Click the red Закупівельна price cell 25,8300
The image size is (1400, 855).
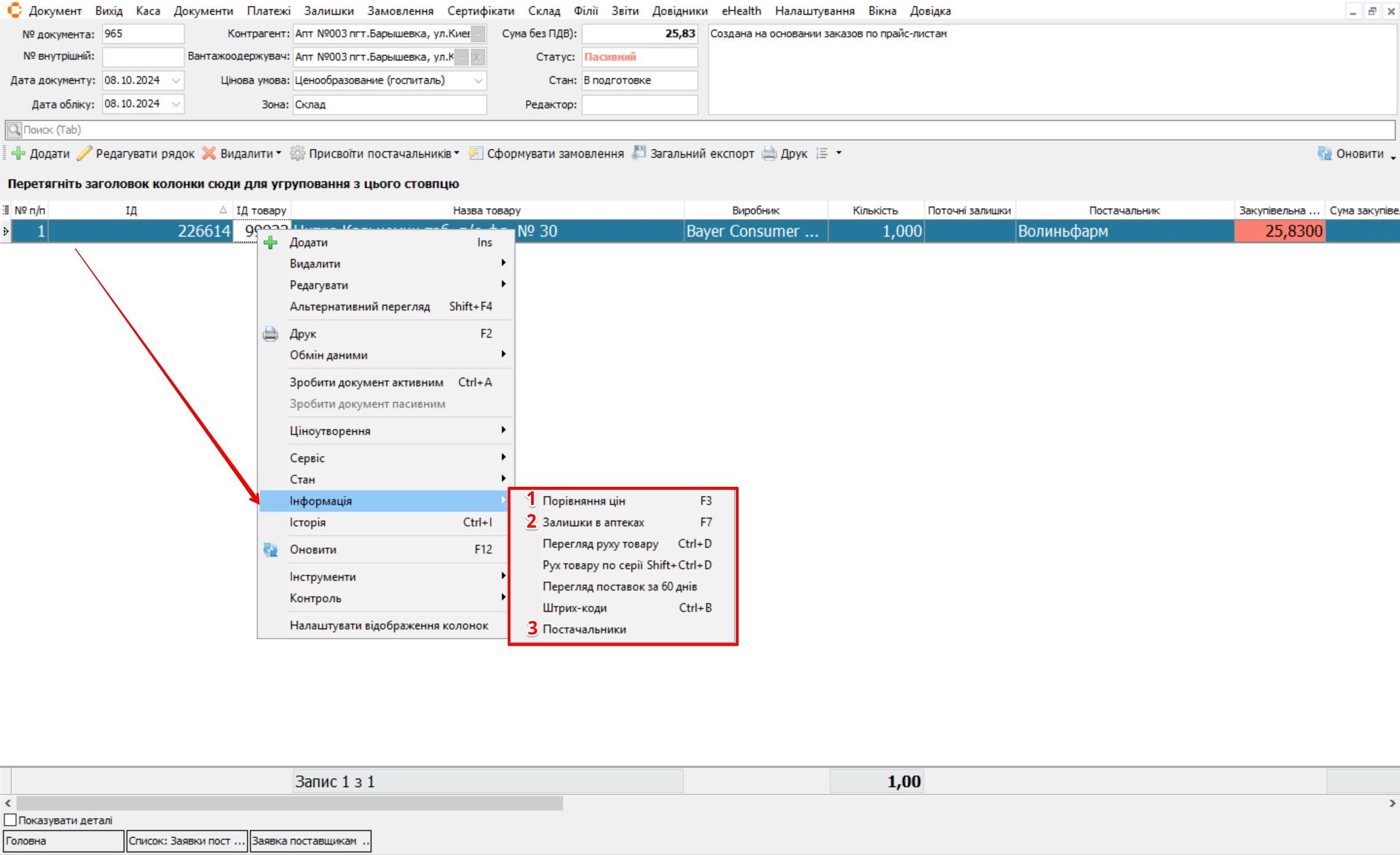coord(1279,231)
